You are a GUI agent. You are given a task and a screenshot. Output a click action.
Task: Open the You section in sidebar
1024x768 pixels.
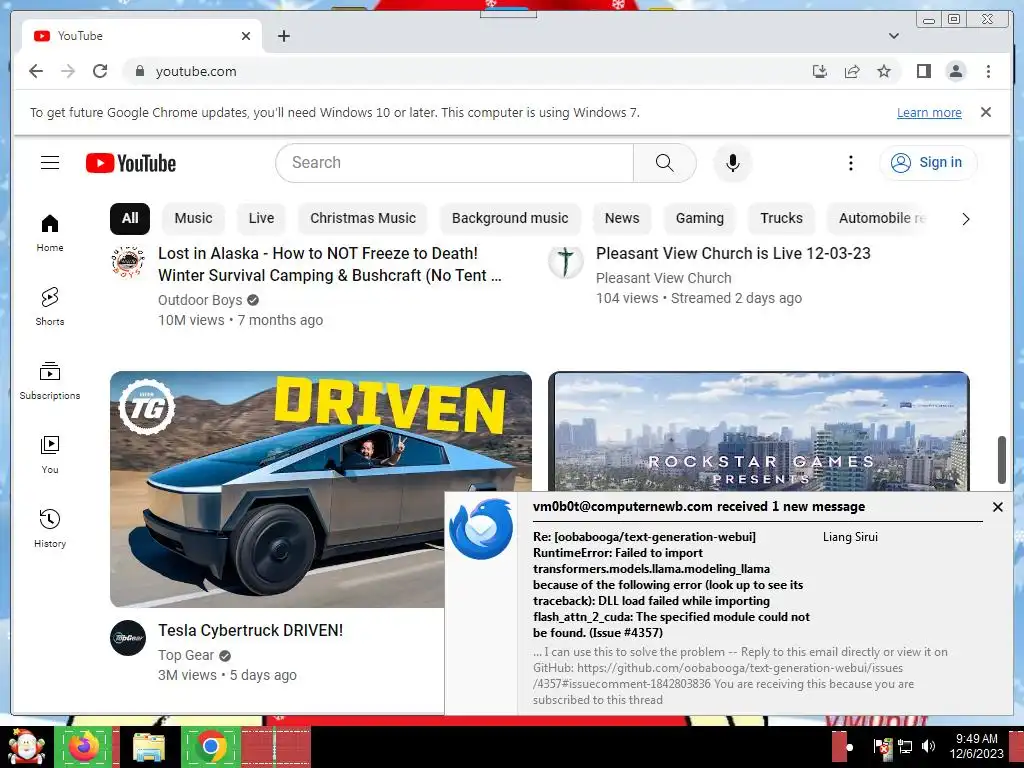(50, 455)
